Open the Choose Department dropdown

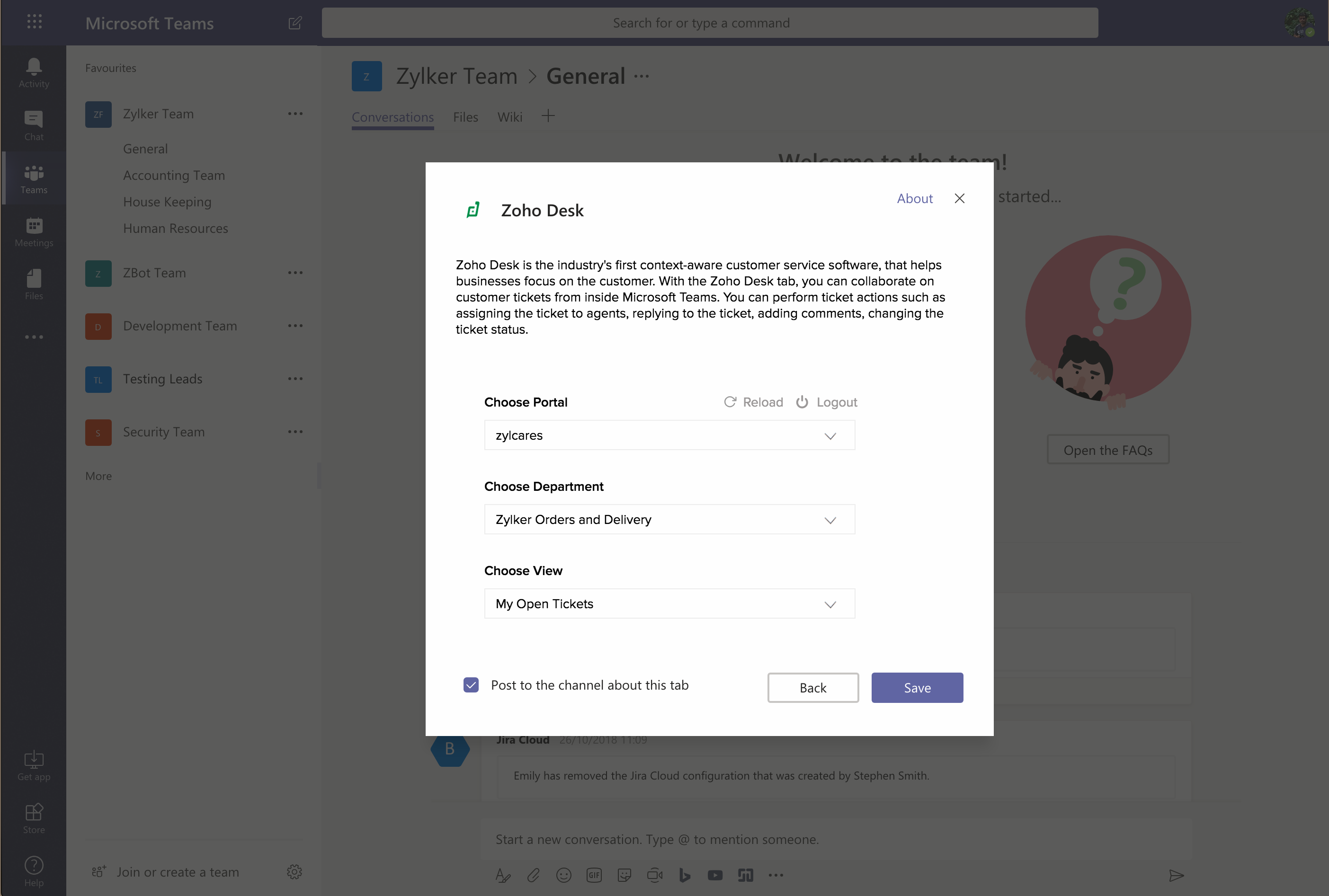[669, 519]
